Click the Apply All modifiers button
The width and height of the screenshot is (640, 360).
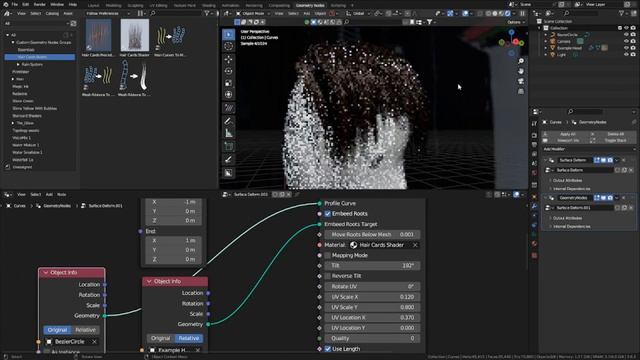(x=567, y=134)
